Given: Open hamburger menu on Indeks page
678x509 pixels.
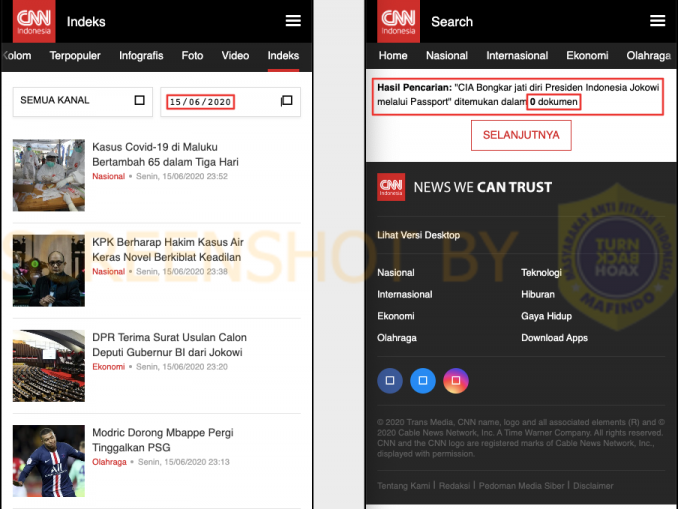Looking at the screenshot, I should (293, 21).
